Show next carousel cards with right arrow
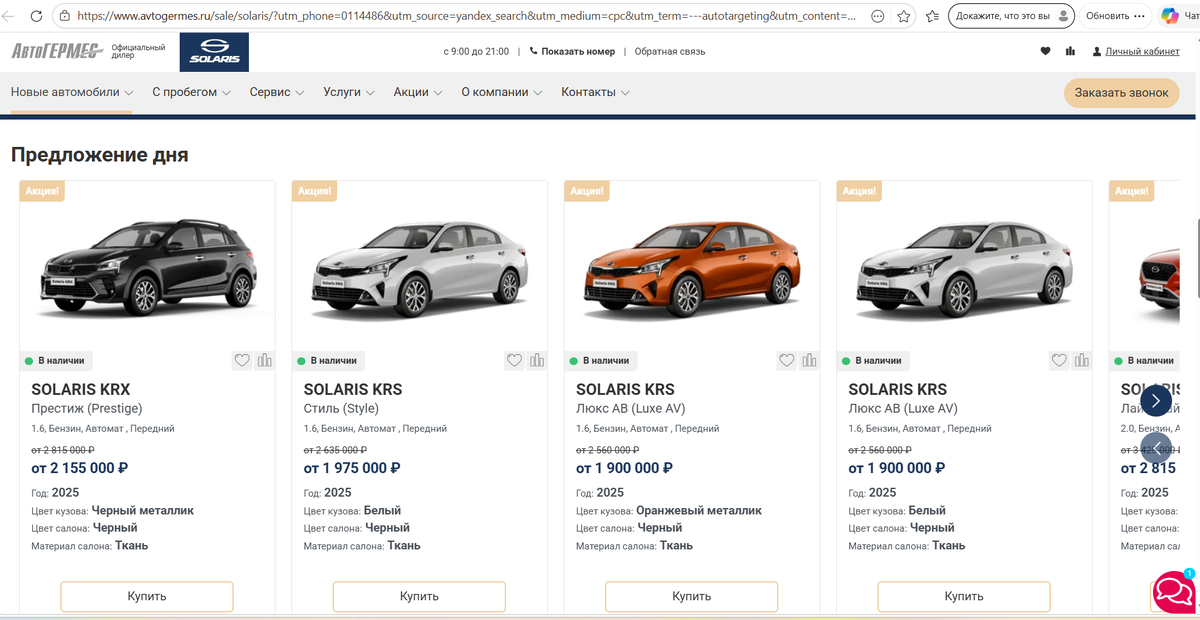 pos(1156,401)
